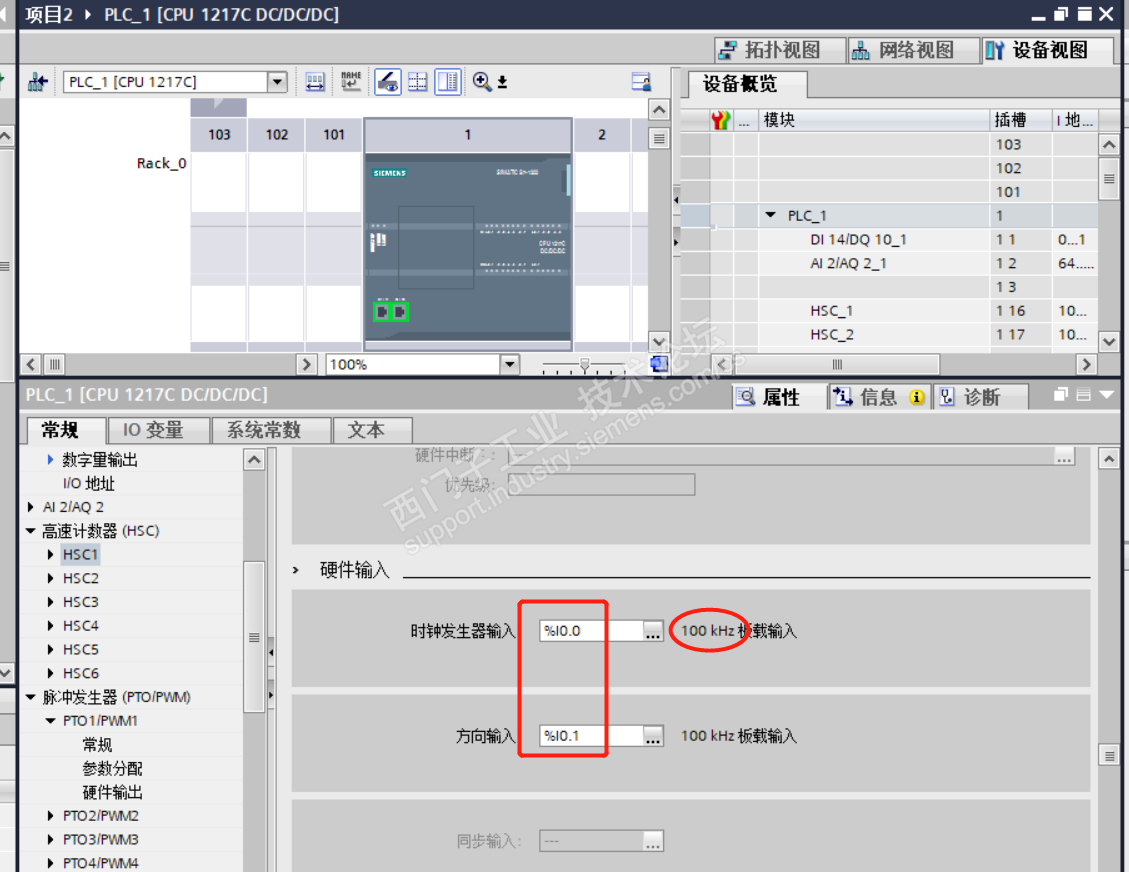The image size is (1129, 872).
Task: Select HSC3 in the tree
Action: 81,602
